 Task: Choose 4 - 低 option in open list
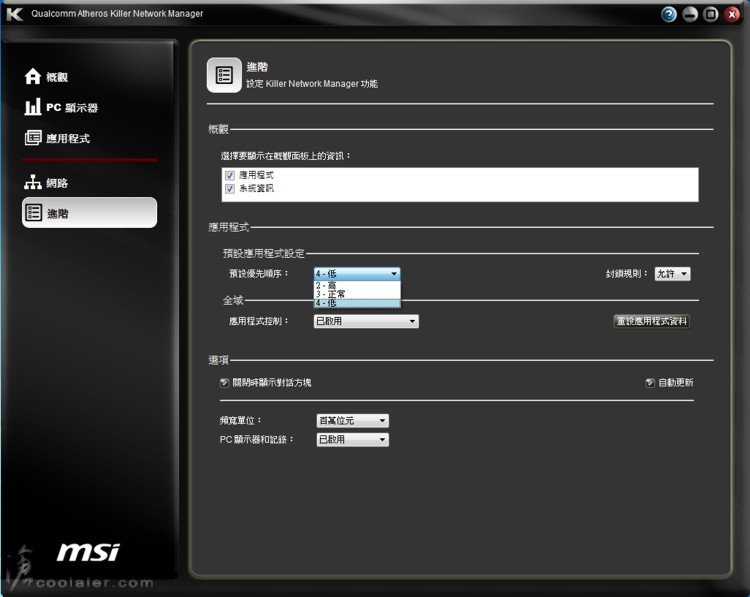[x=357, y=303]
